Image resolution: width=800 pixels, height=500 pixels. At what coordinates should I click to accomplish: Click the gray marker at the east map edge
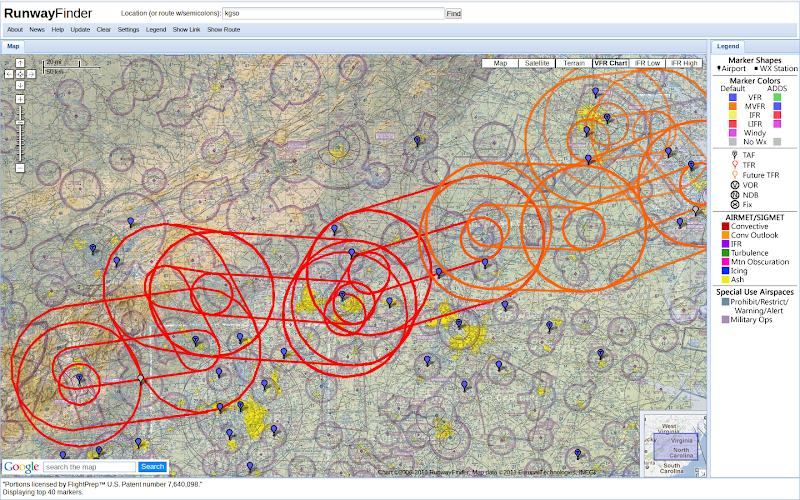695,210
